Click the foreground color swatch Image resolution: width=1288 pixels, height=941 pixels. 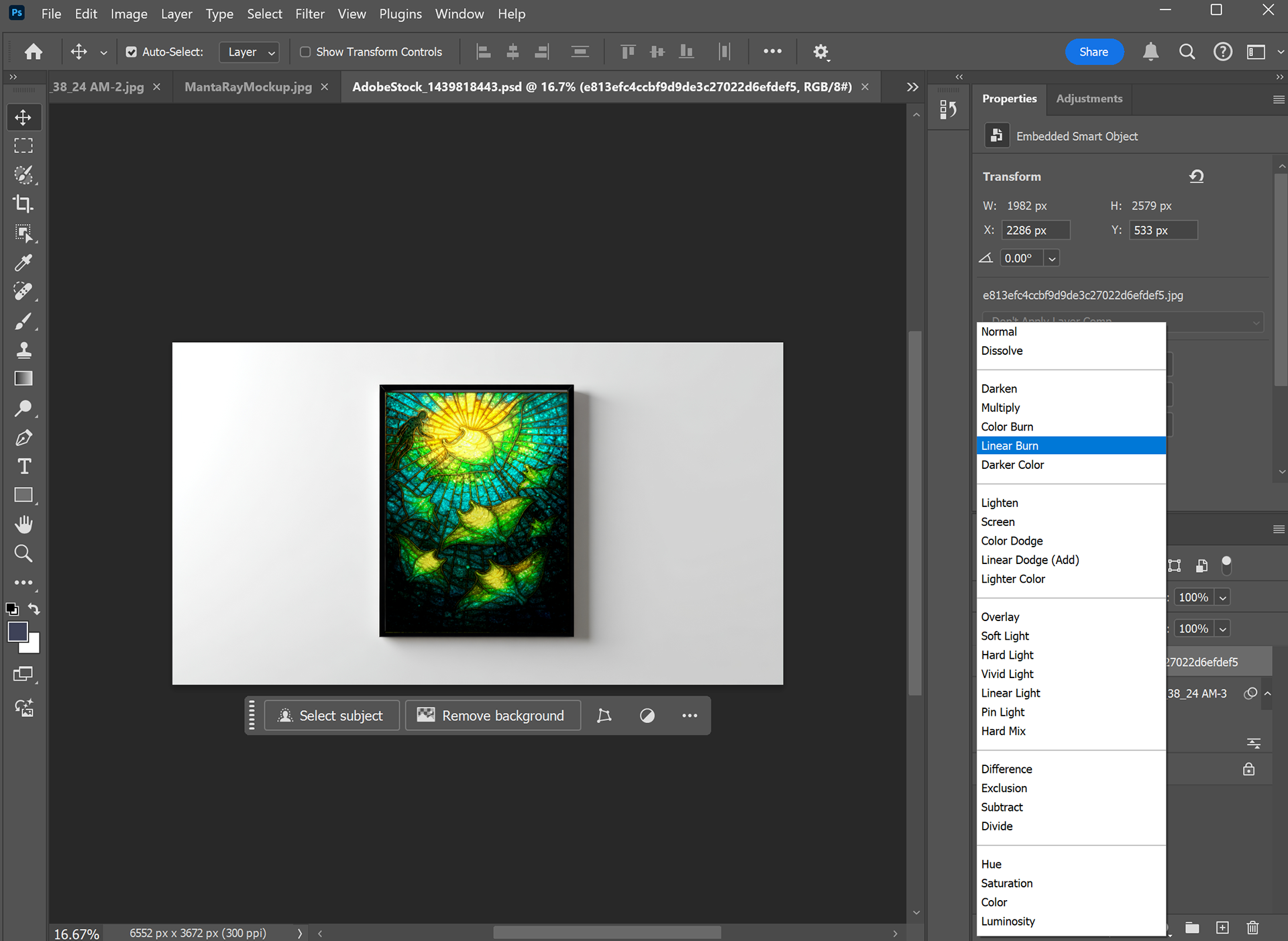pos(17,631)
